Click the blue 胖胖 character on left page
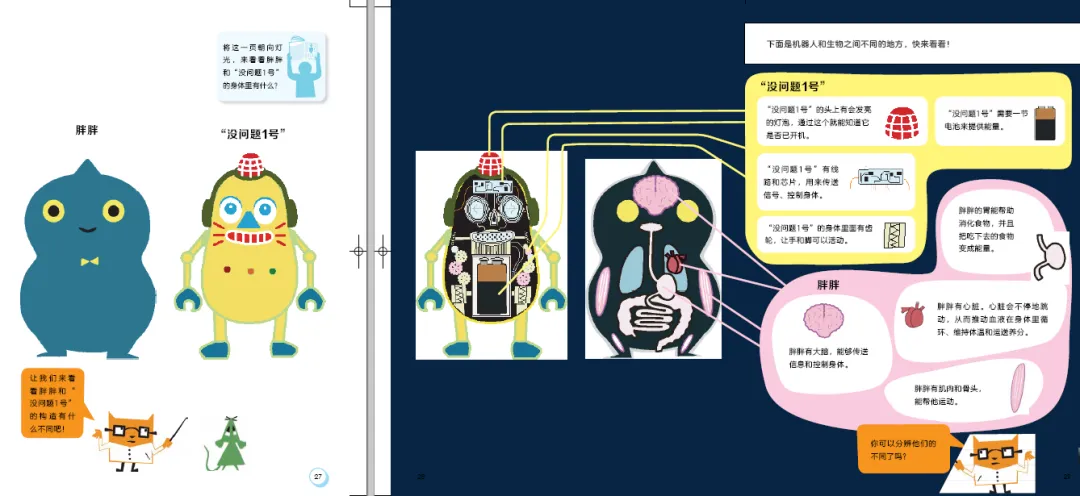1080x496 pixels. tap(87, 259)
